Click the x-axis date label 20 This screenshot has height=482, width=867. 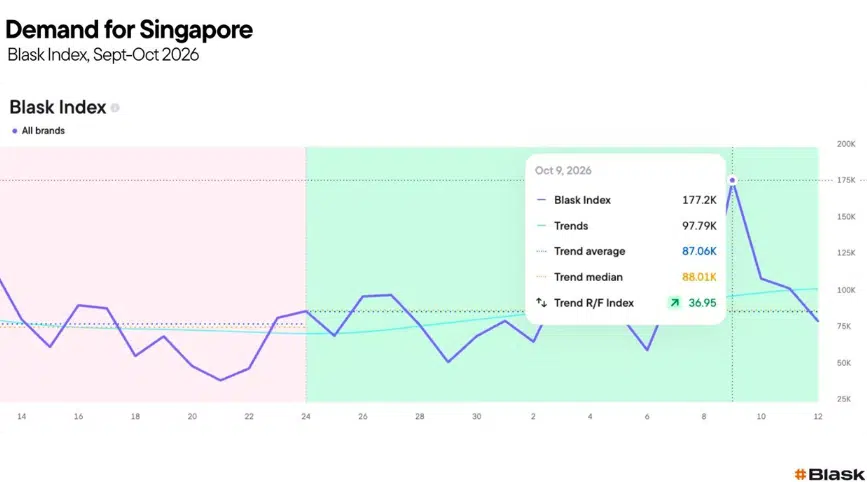coord(192,416)
